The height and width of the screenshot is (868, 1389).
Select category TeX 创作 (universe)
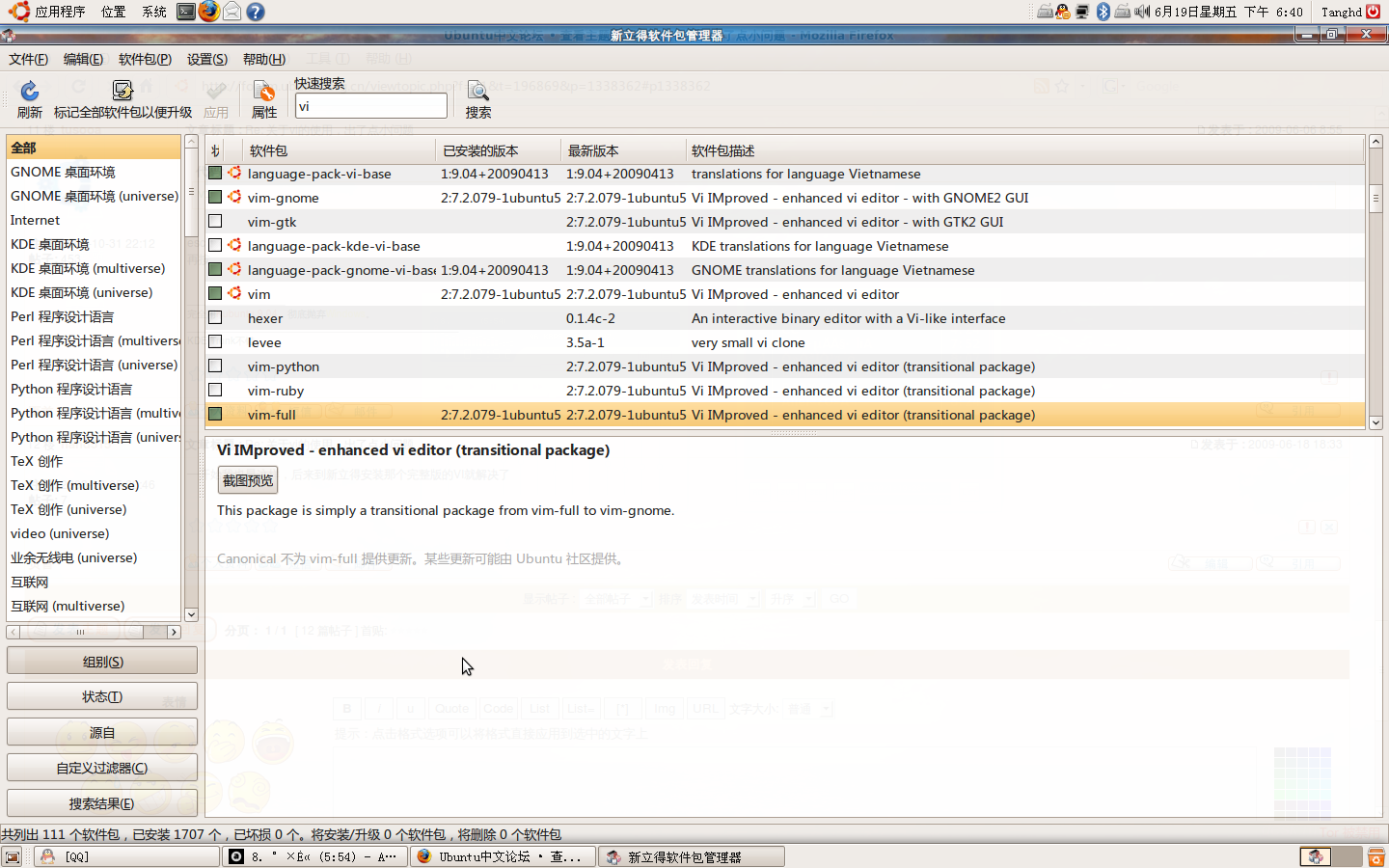click(x=94, y=509)
